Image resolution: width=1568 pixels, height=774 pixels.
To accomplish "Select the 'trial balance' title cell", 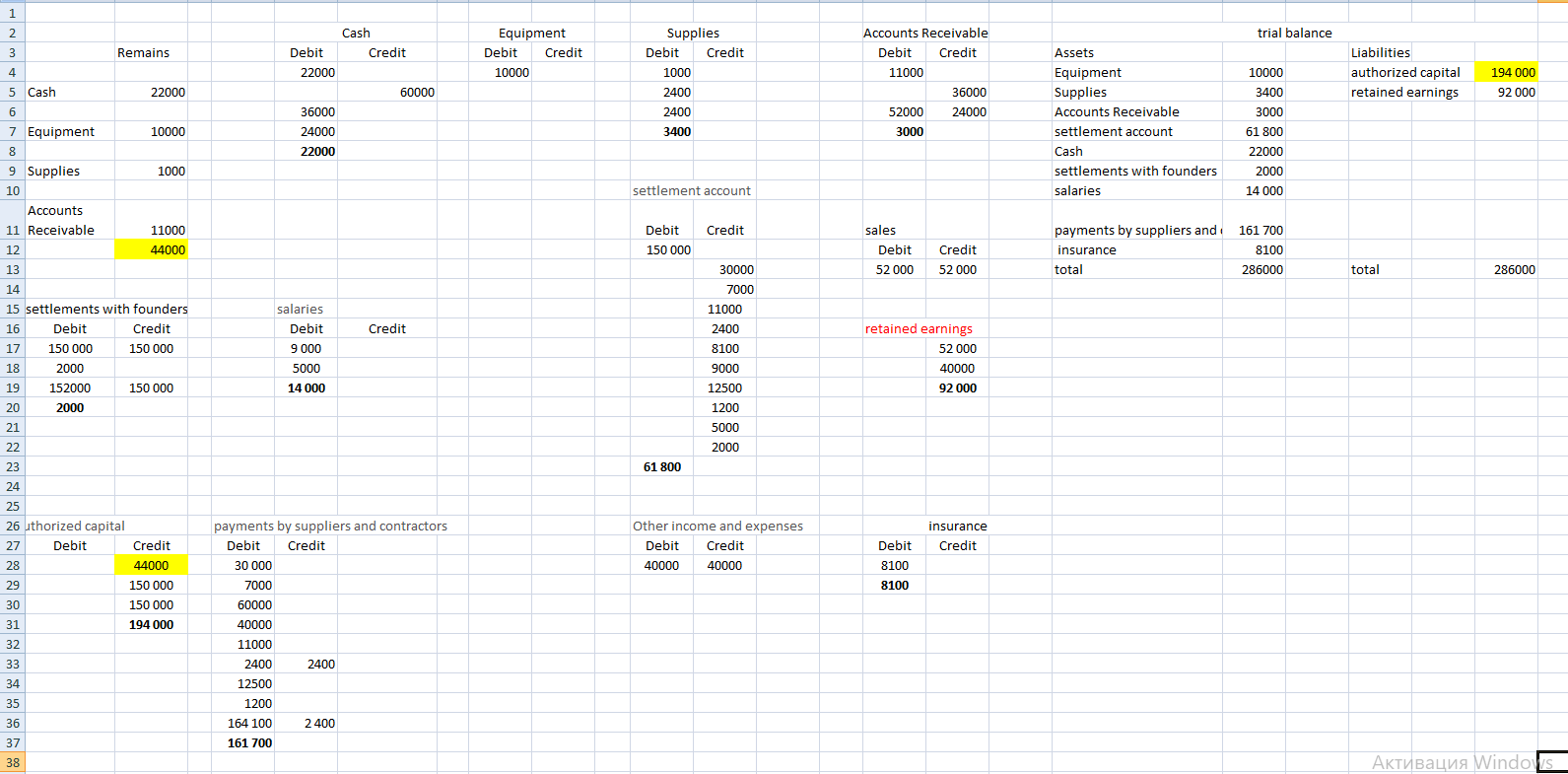I will (x=1293, y=34).
